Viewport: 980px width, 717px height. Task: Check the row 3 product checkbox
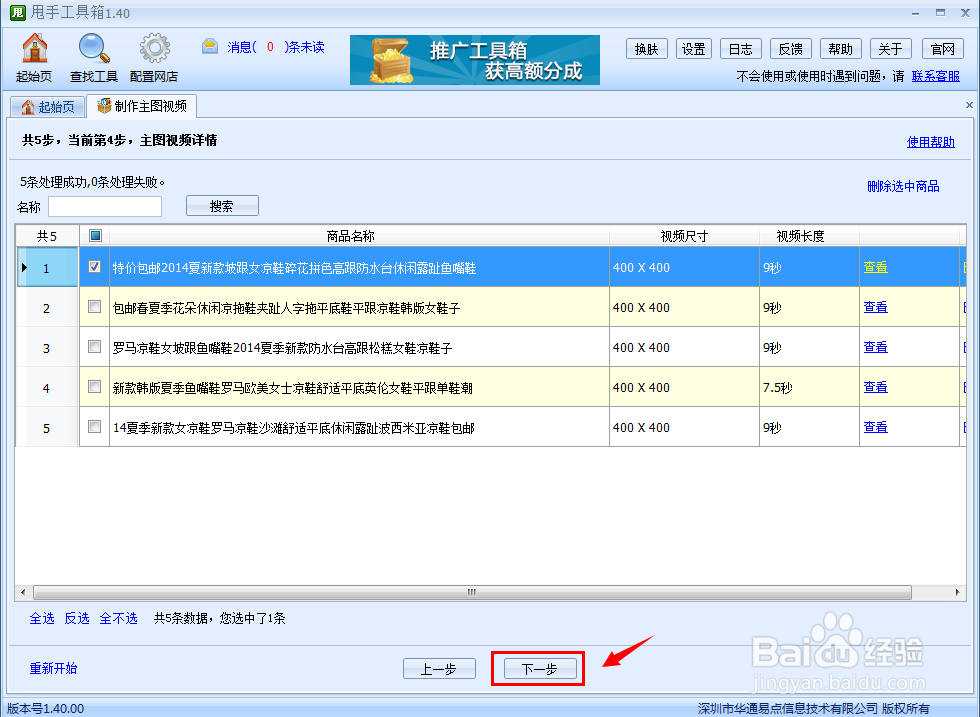click(x=94, y=347)
